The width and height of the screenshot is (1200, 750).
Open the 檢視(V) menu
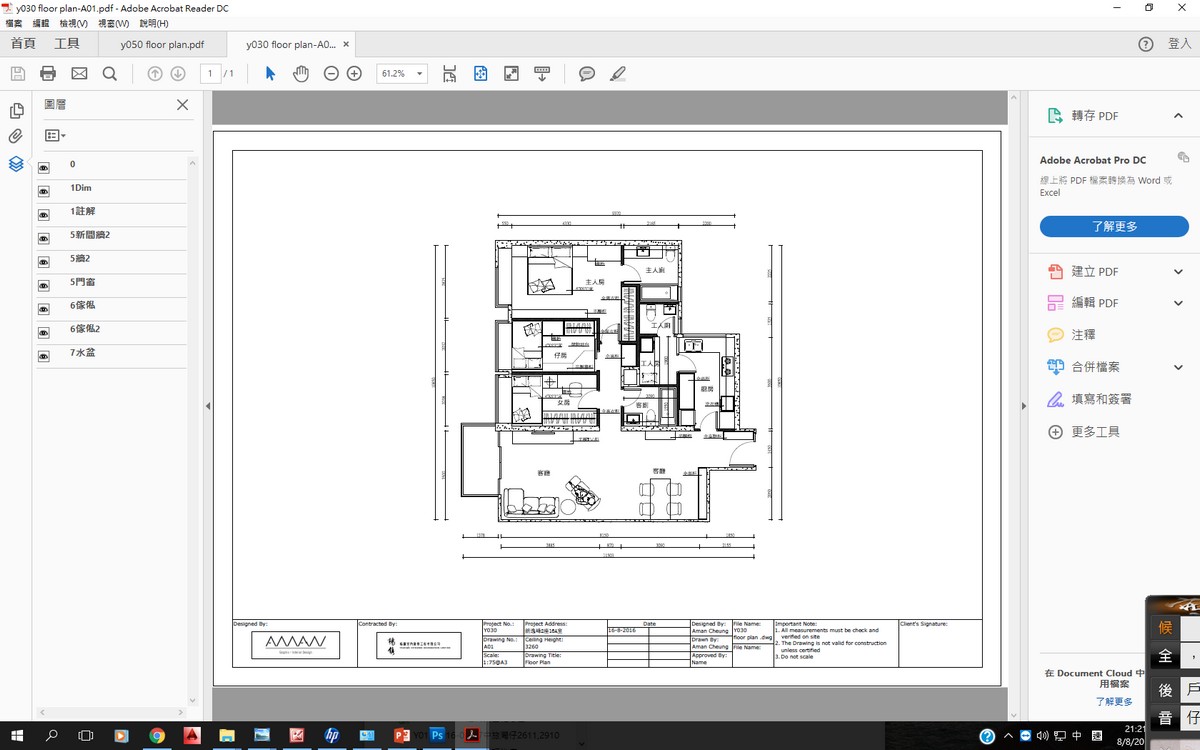73,23
